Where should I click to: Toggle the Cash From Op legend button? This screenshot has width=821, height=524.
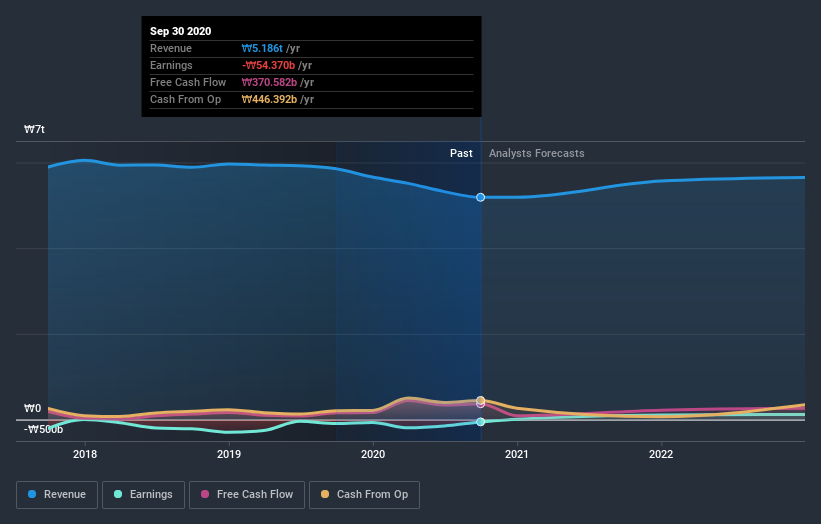[x=364, y=495]
